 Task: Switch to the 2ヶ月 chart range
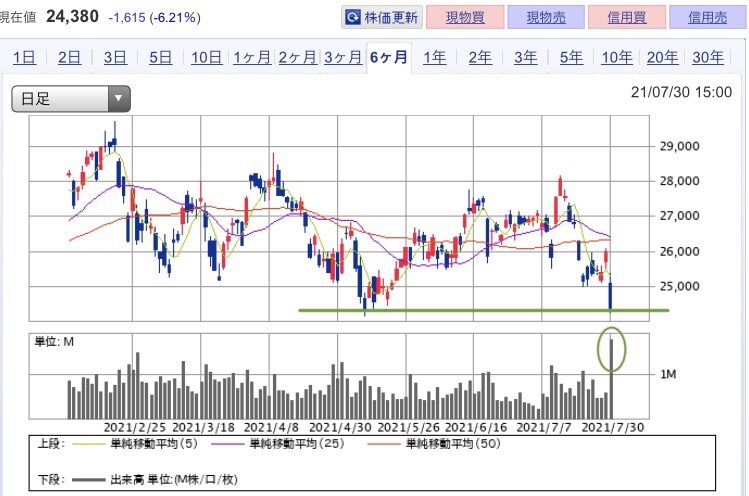pos(298,58)
